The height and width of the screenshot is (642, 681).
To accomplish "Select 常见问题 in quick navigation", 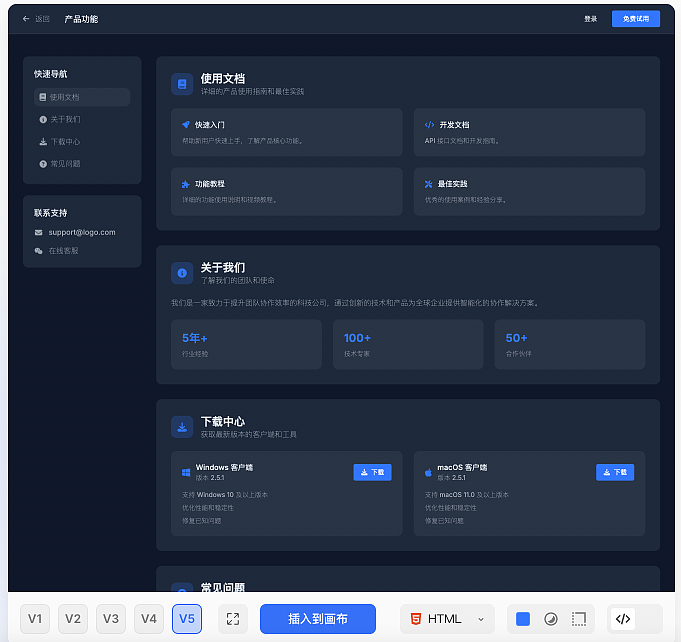I will [x=82, y=164].
